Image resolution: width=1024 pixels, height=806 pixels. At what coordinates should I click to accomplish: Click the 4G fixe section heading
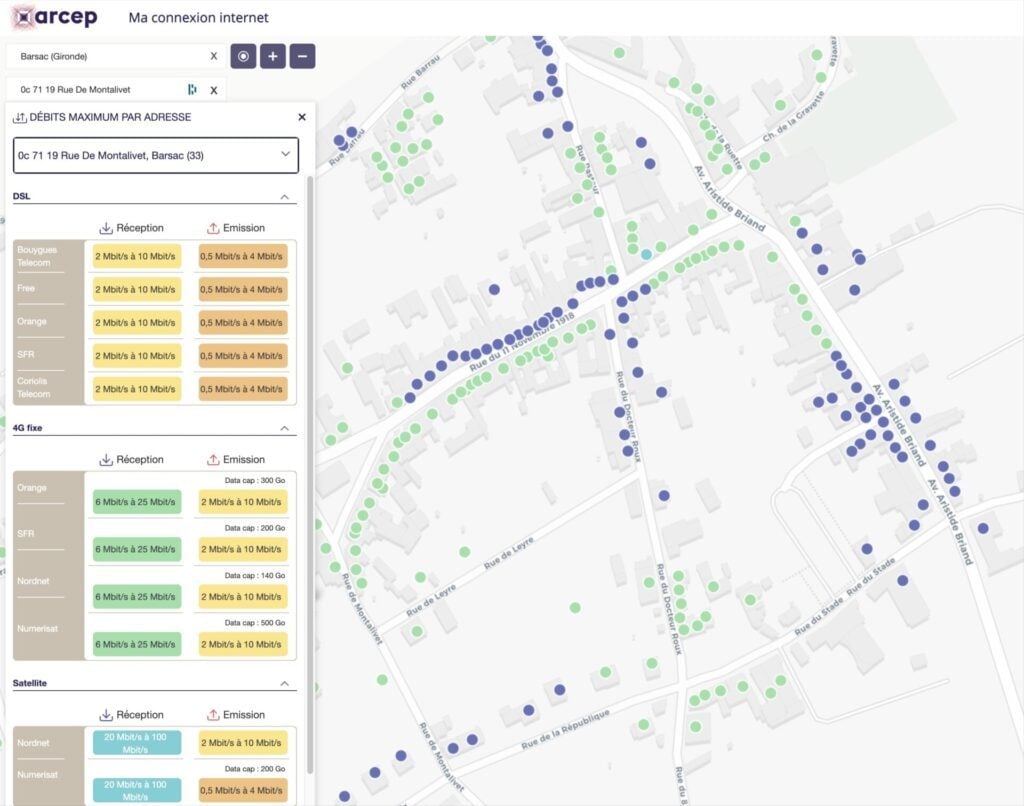(x=27, y=428)
